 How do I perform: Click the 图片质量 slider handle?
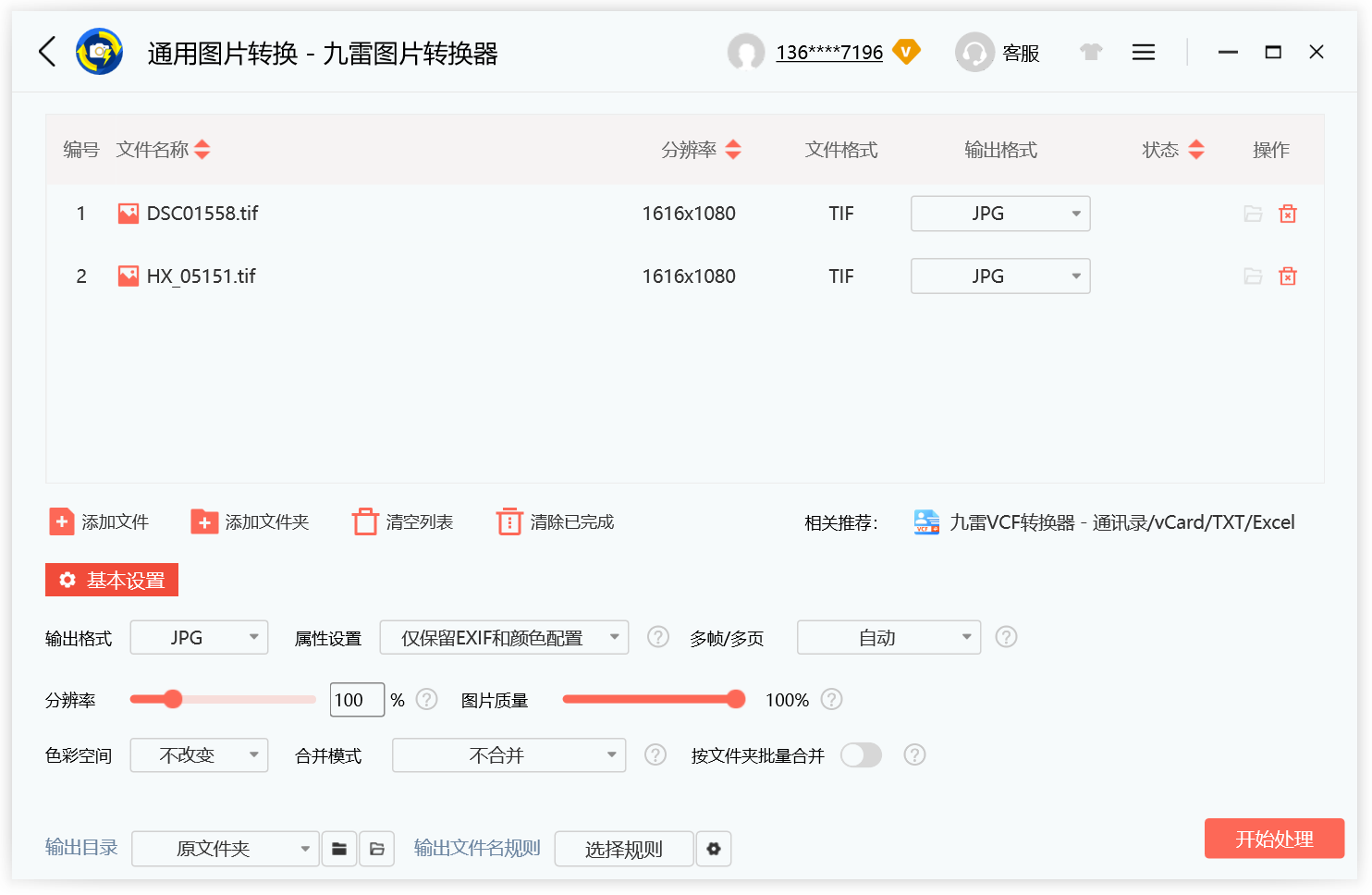pos(736,699)
